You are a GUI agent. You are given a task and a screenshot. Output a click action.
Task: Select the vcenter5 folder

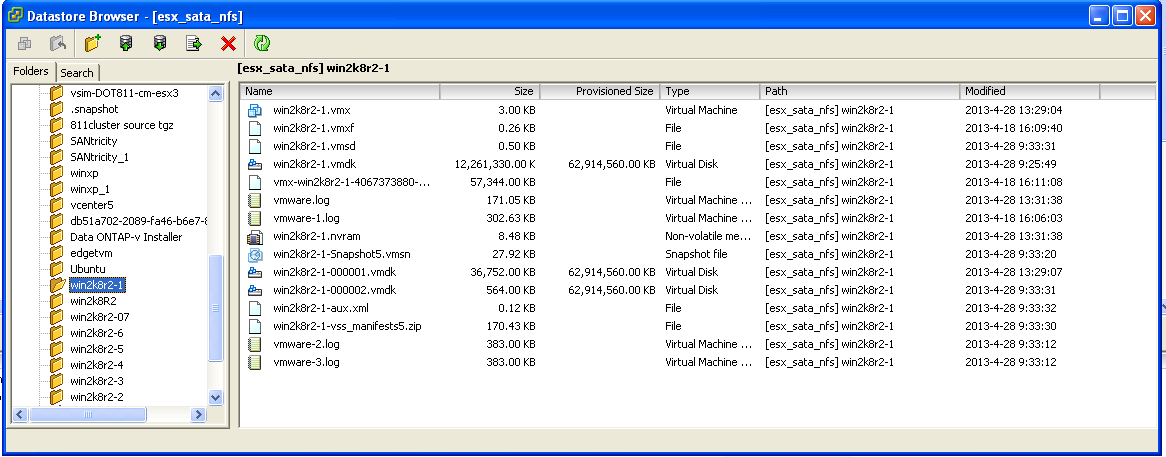click(92, 205)
